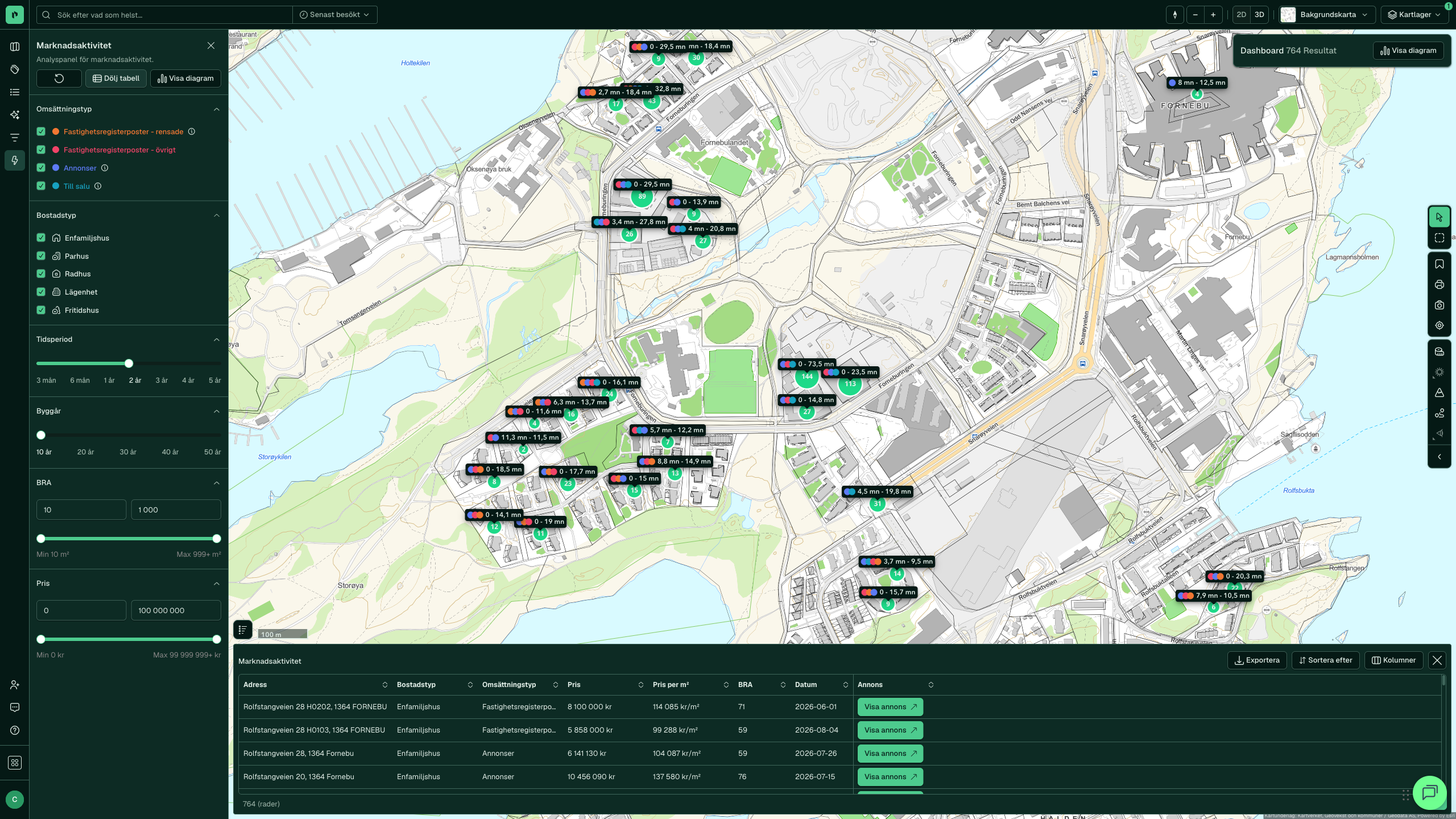The height and width of the screenshot is (819, 1456).
Task: Choose the rectangle selection tool
Action: (x=1440, y=238)
